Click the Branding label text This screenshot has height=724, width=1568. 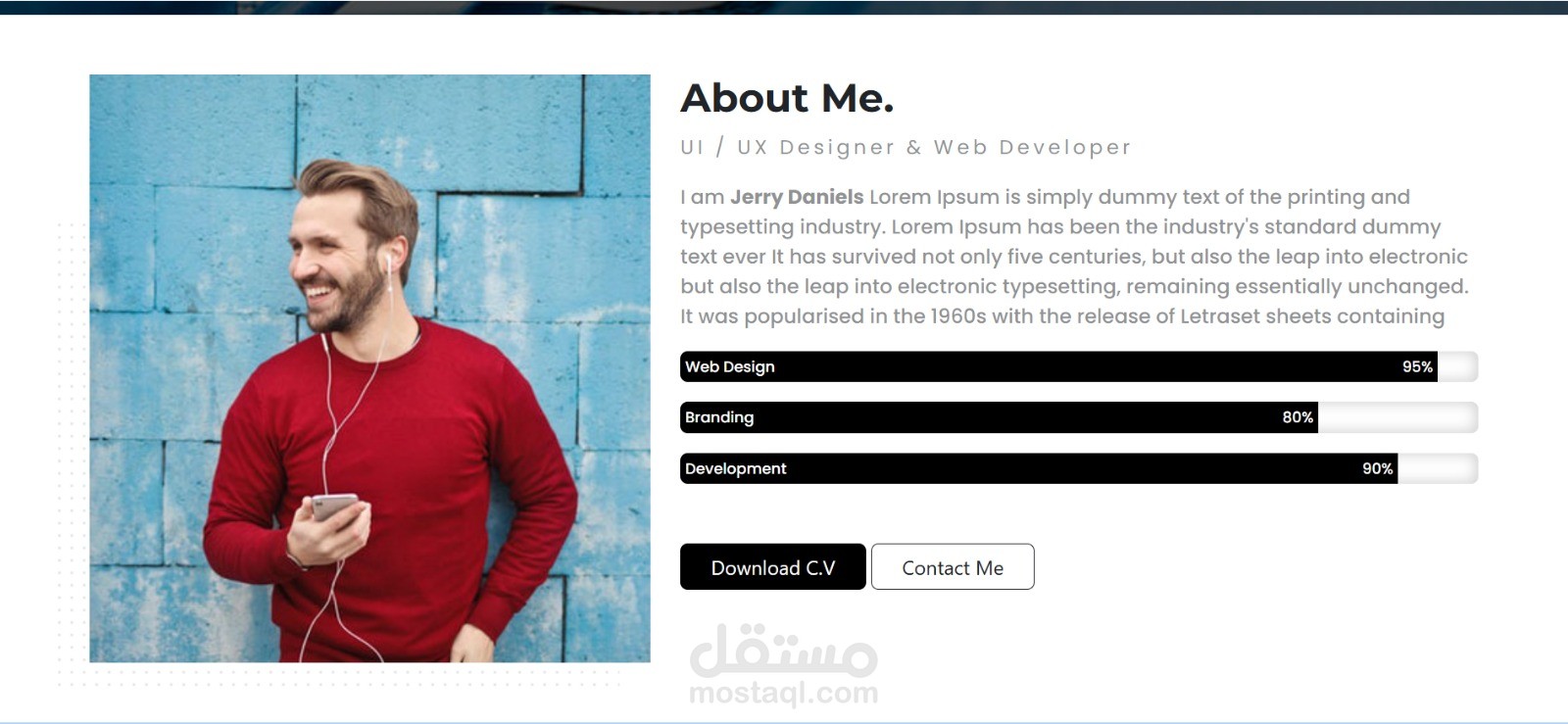click(x=719, y=417)
